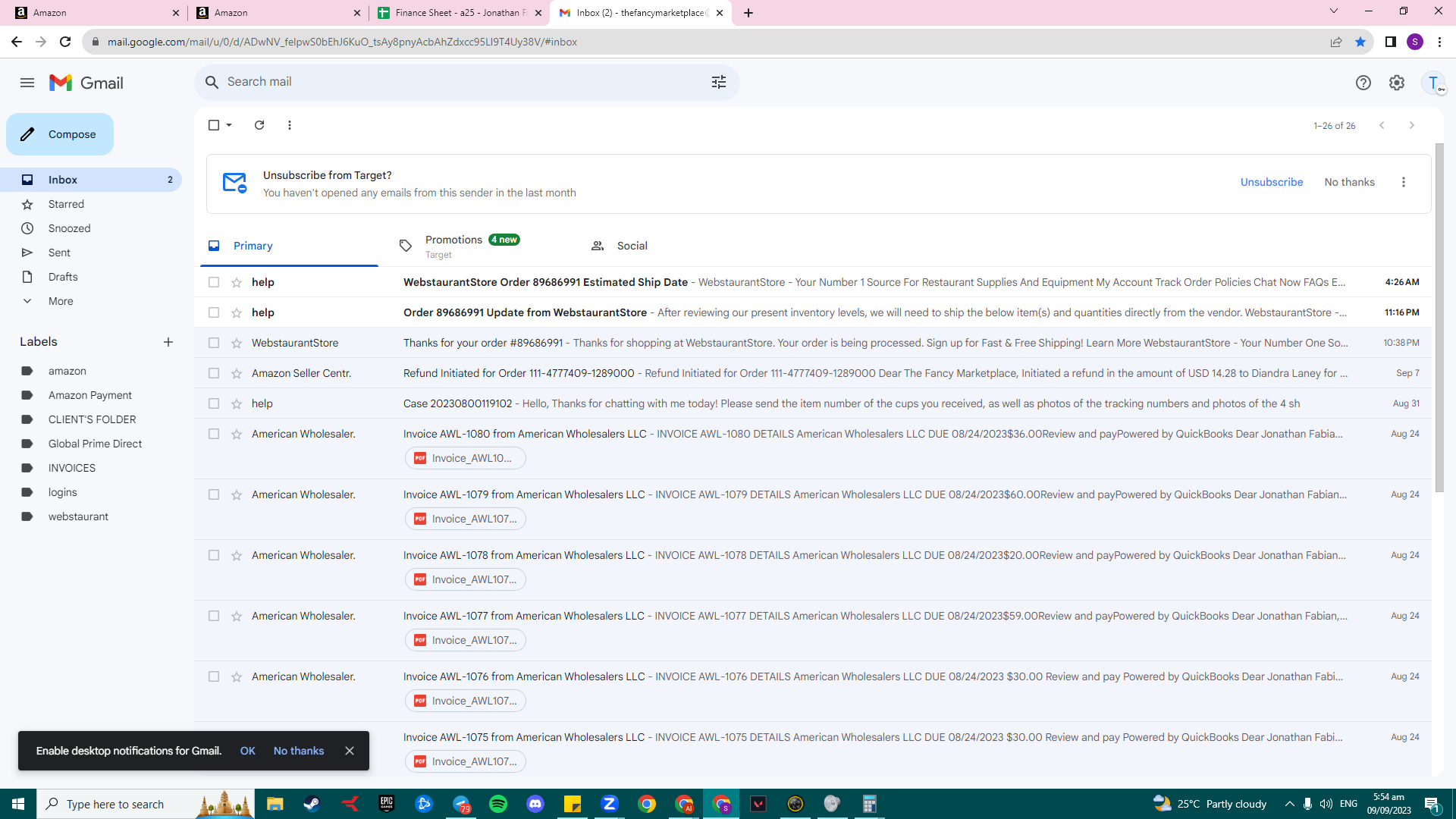Open Discord from the taskbar
The image size is (1456, 819).
point(535,804)
